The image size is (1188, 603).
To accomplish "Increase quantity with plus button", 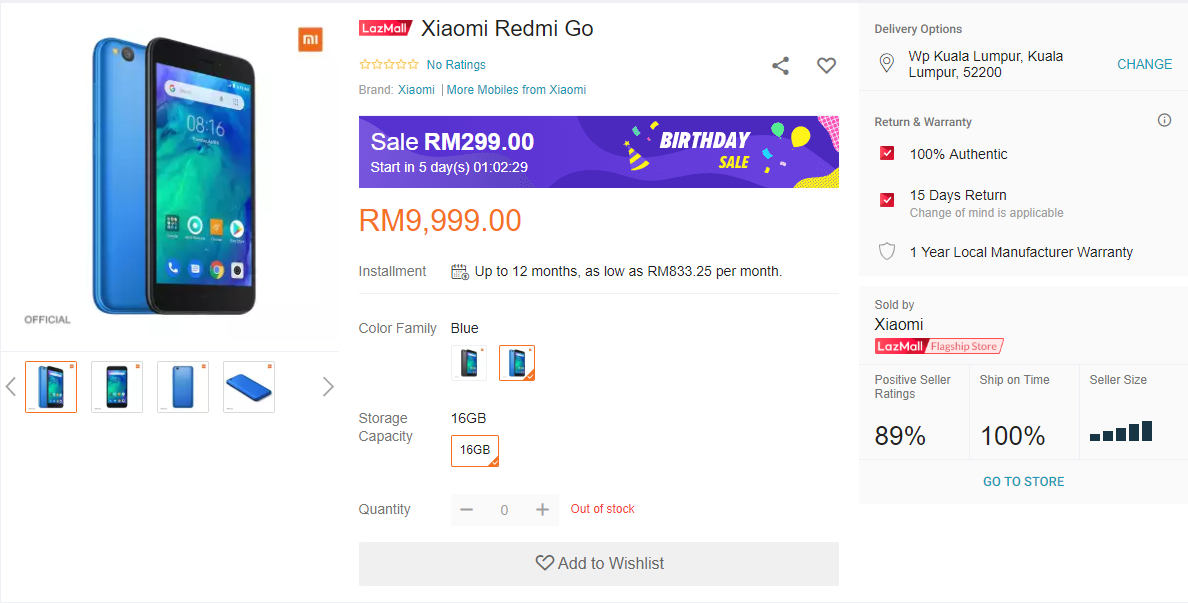I will (x=542, y=510).
